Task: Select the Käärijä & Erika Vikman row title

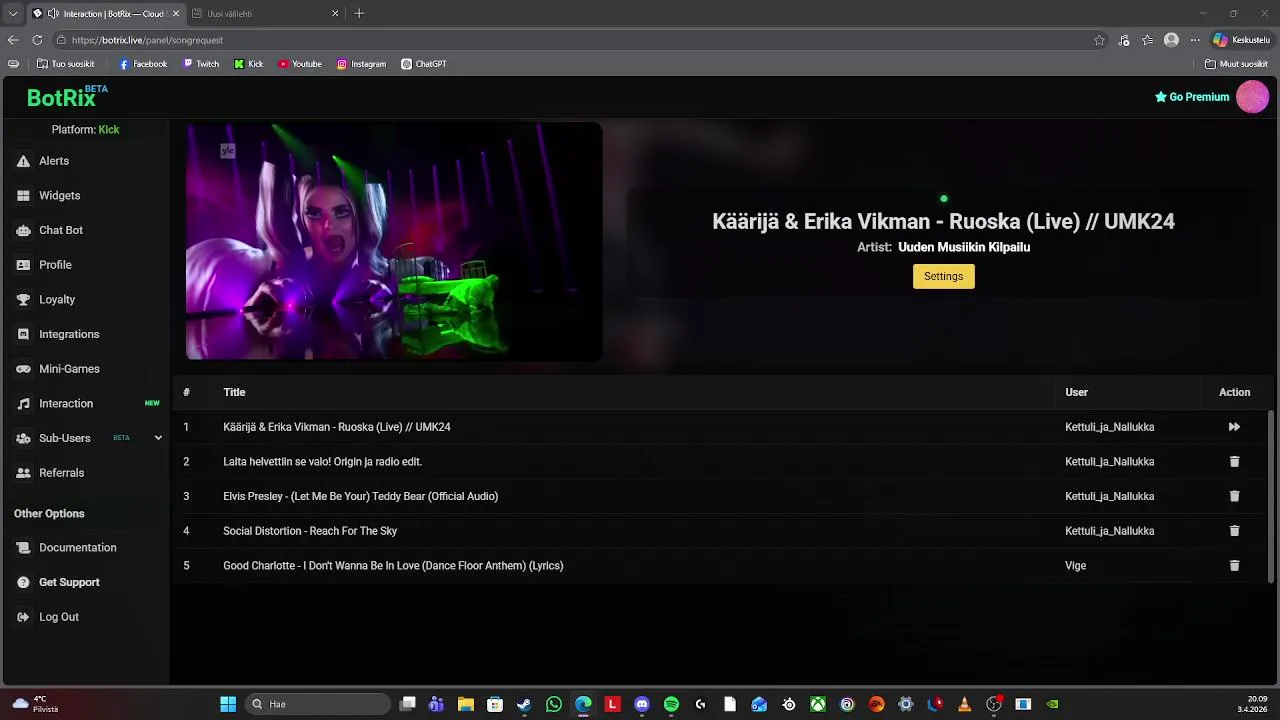Action: (337, 427)
